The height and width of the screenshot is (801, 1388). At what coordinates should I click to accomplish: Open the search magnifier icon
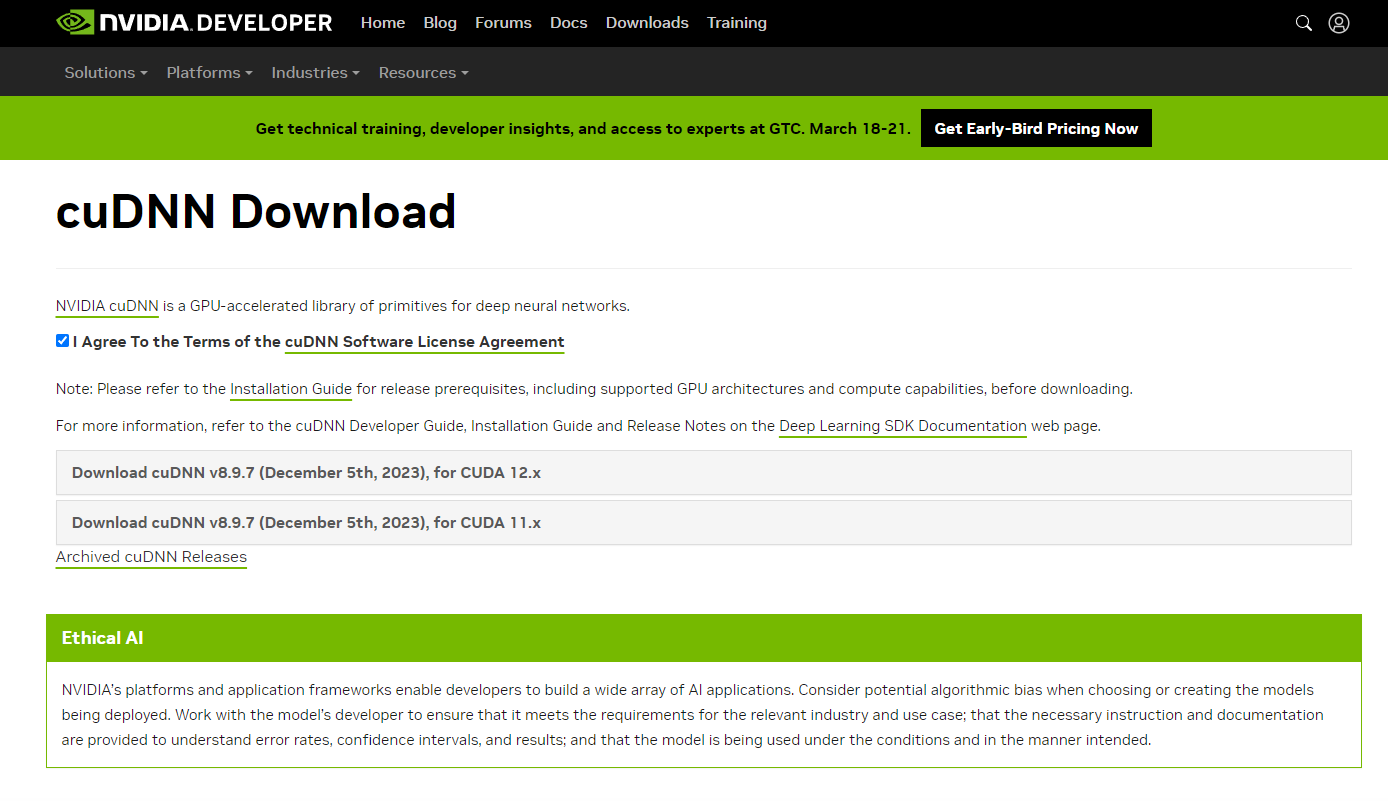point(1303,23)
